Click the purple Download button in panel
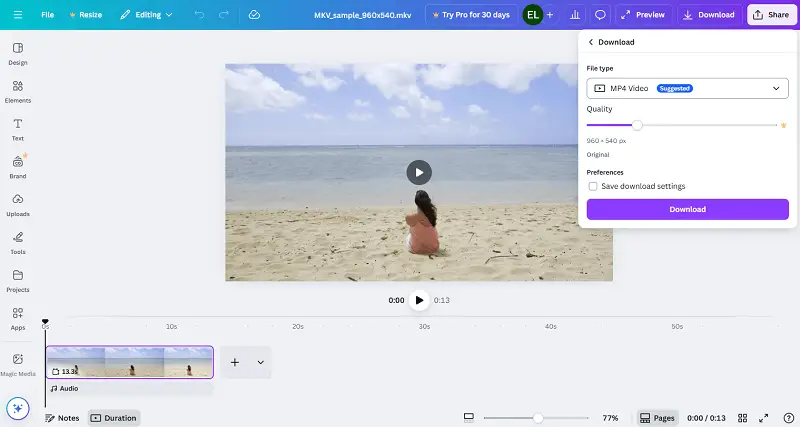The height and width of the screenshot is (427, 800). coord(687,209)
